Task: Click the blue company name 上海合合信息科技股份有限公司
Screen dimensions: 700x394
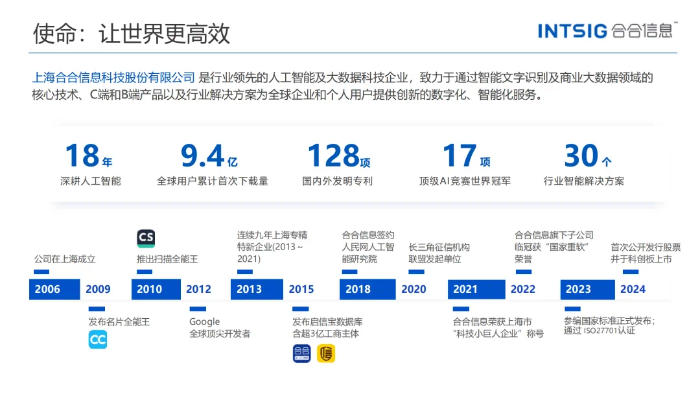Action: point(113,78)
